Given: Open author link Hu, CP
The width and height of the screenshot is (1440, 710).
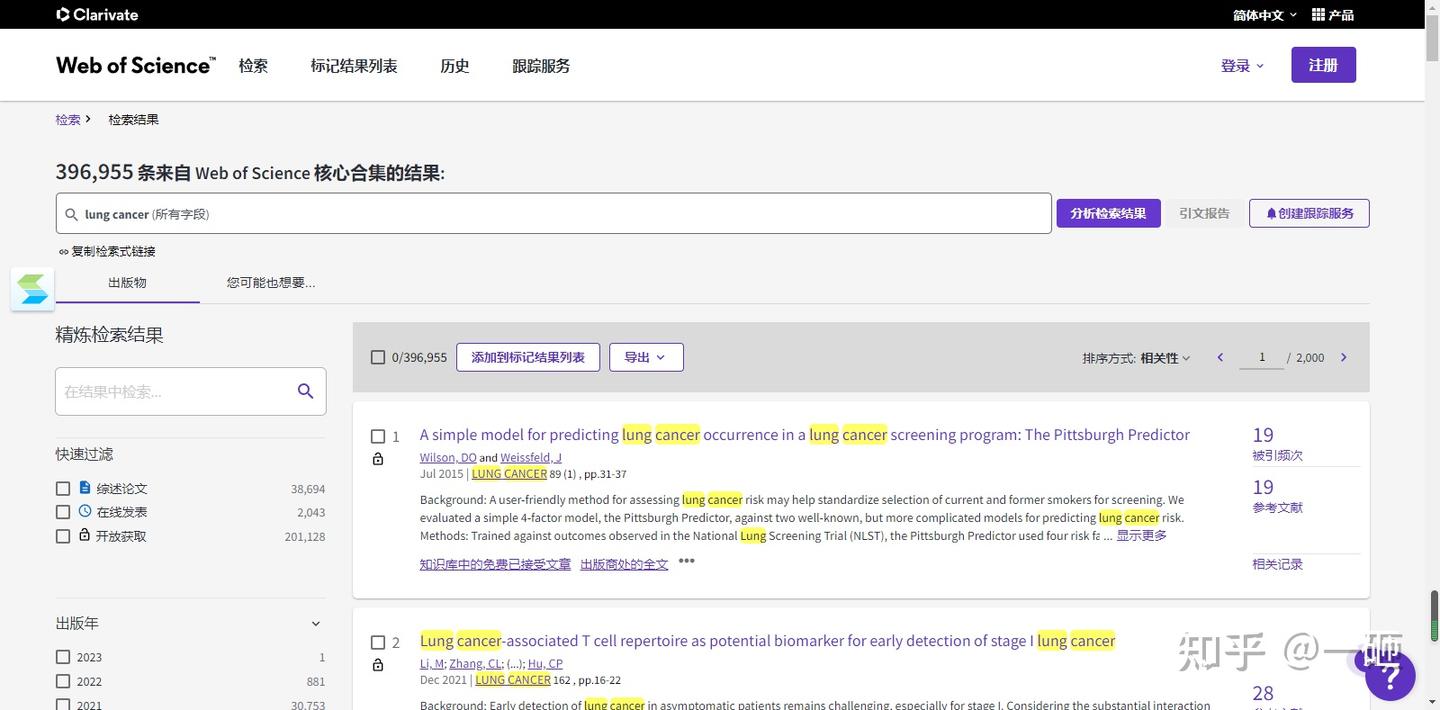Looking at the screenshot, I should pos(545,664).
